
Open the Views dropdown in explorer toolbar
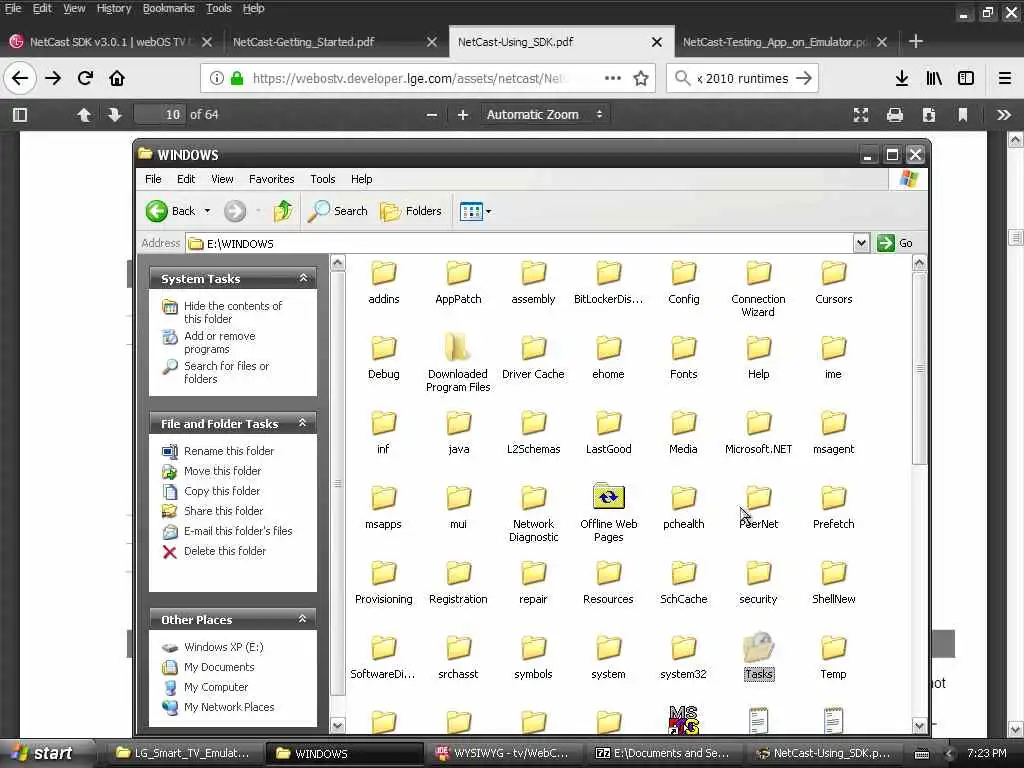[x=475, y=211]
